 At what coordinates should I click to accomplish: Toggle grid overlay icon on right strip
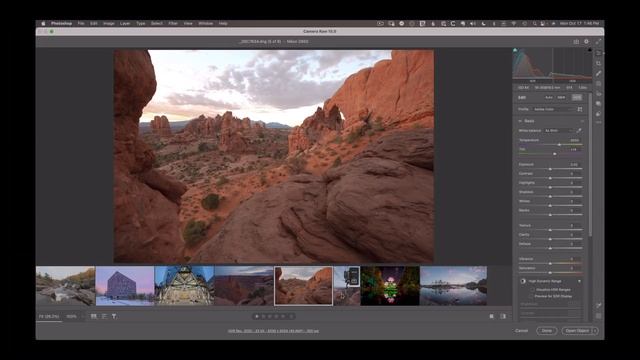pos(598,316)
